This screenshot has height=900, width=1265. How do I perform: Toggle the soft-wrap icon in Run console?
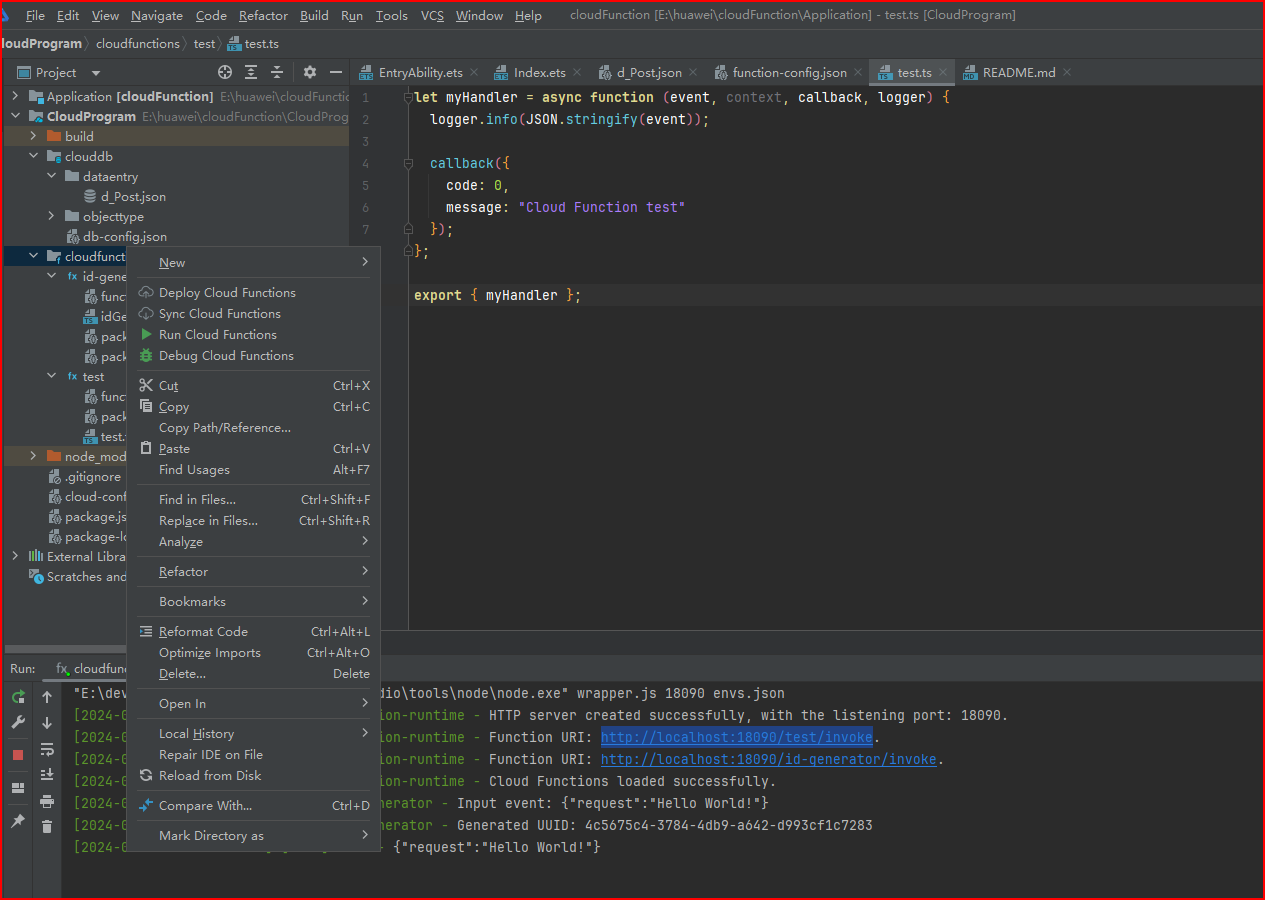pos(47,749)
